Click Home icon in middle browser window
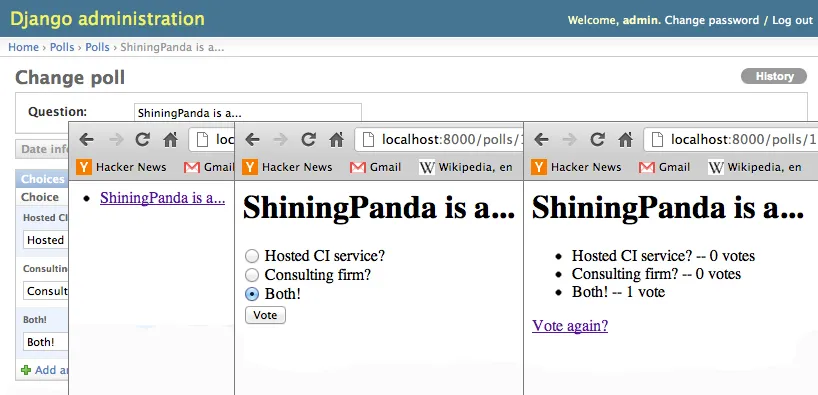This screenshot has height=395, width=818. 336,139
